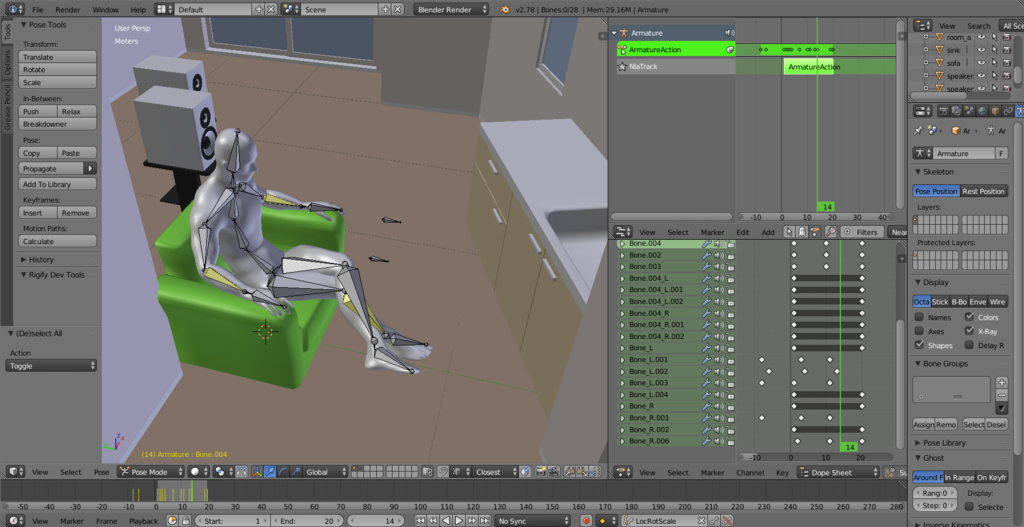Open the Blender Render engine dropdown
This screenshot has height=527, width=1024.
click(x=451, y=10)
